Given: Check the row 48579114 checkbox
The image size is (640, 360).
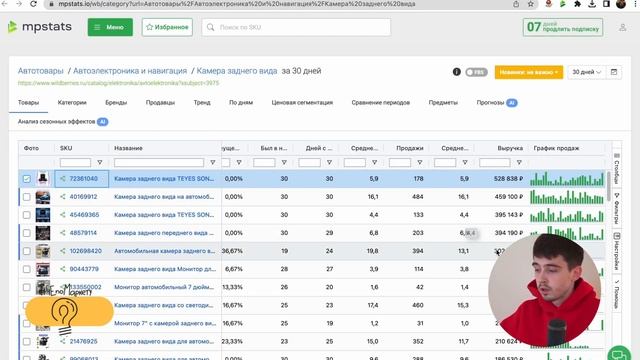Looking at the screenshot, I should (x=27, y=233).
